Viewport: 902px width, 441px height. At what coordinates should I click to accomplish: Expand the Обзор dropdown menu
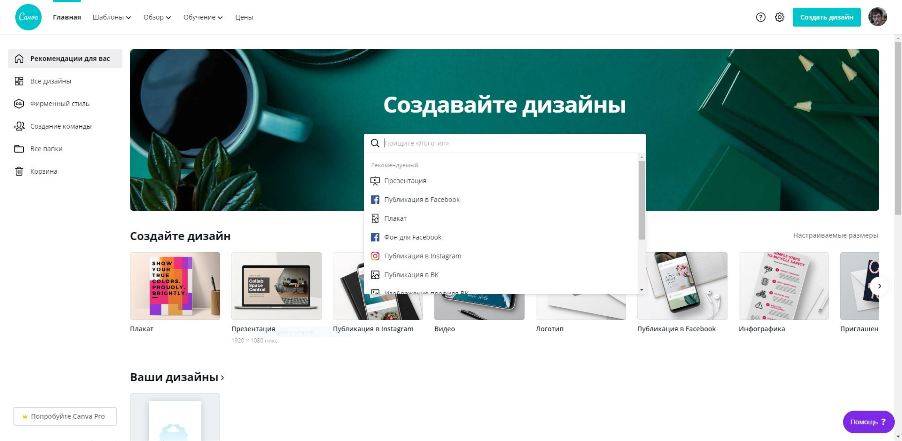(x=157, y=17)
